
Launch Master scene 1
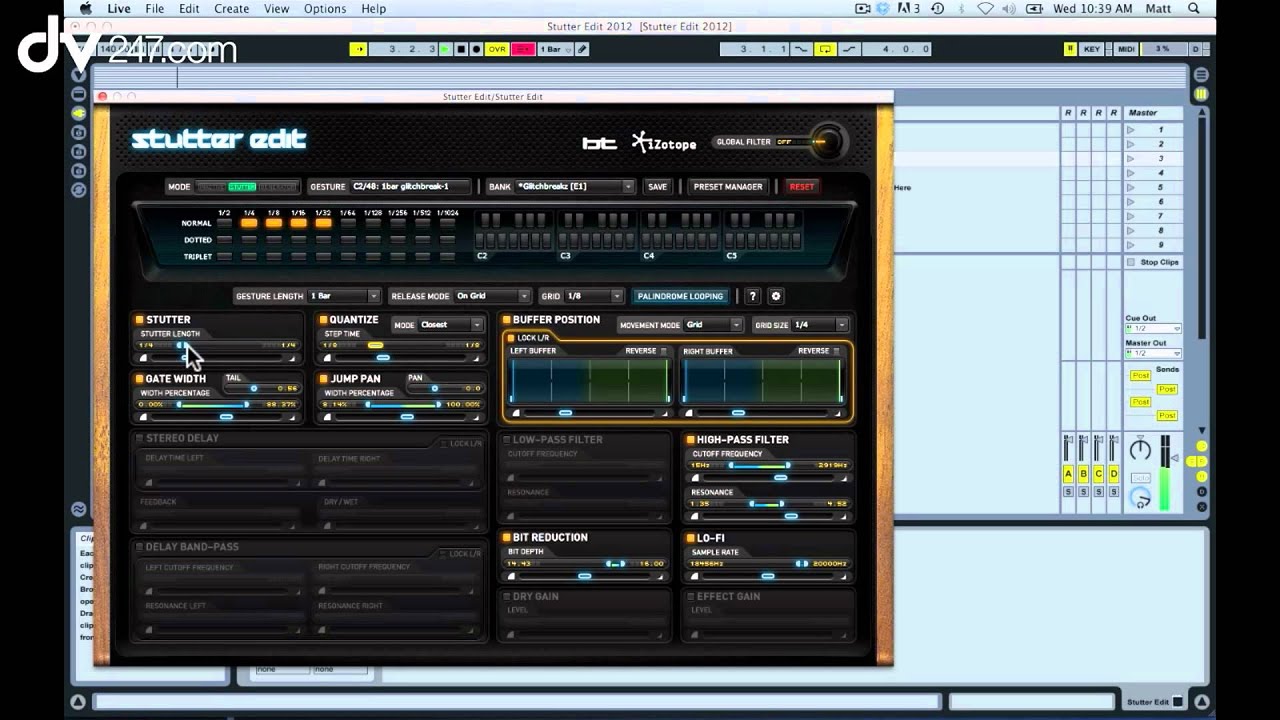click(1131, 130)
